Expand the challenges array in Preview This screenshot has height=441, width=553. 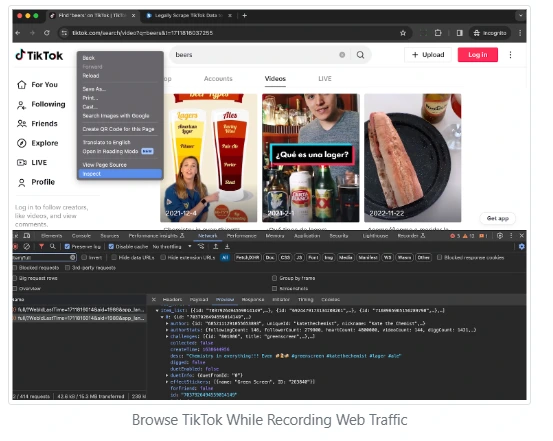click(167, 336)
